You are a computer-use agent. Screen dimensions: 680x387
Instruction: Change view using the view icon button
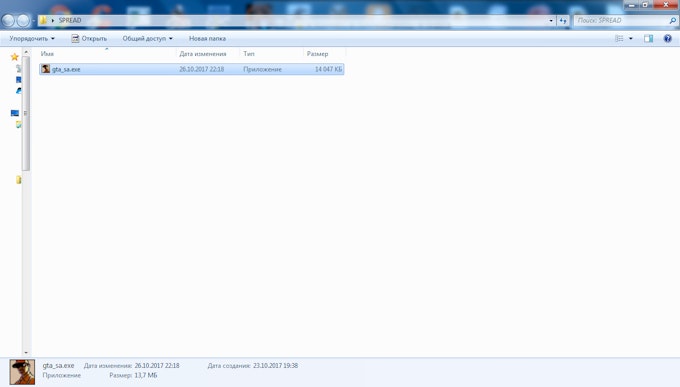coord(619,39)
